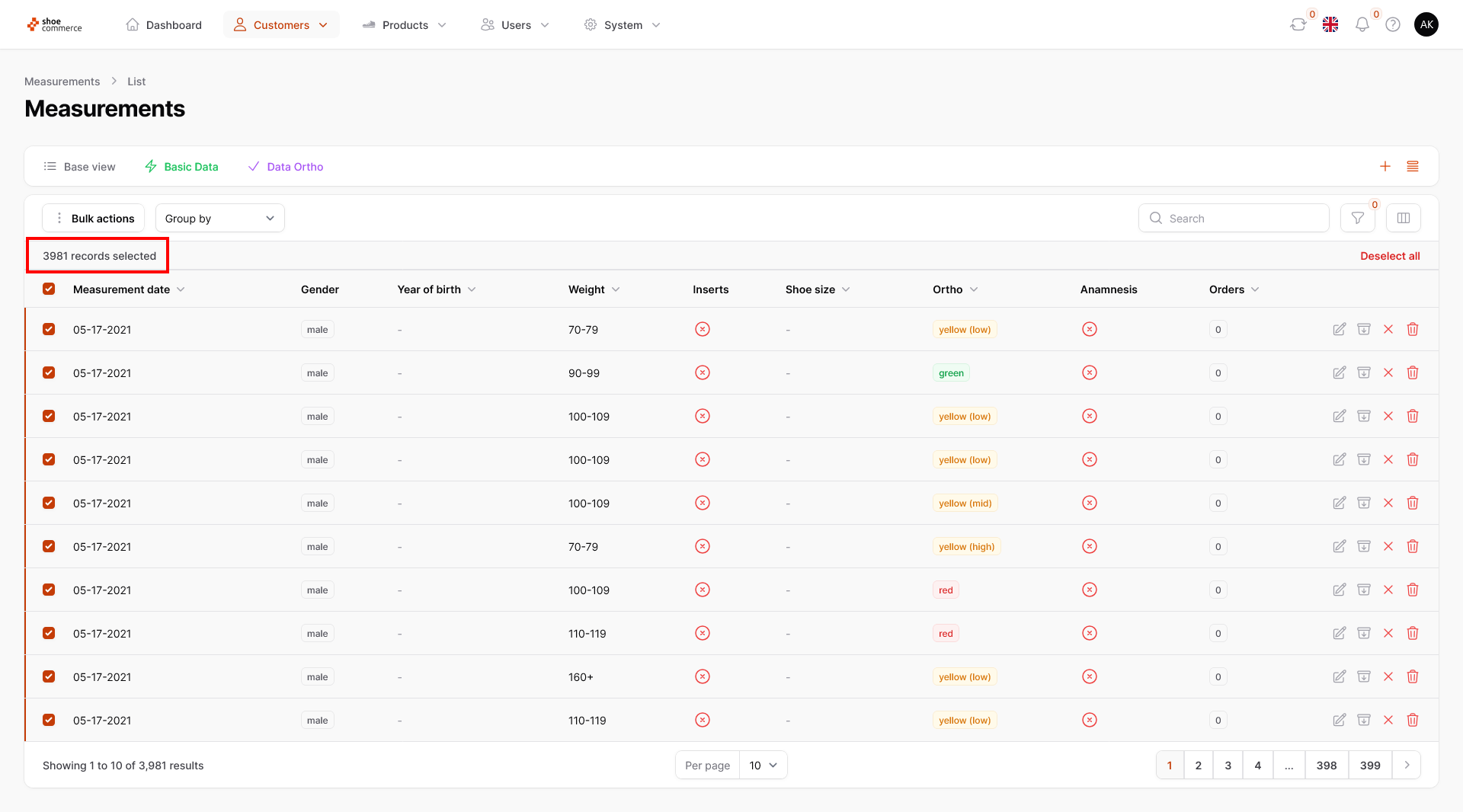1463x812 pixels.
Task: Click the sync refresh icon
Action: pyautogui.click(x=1298, y=25)
